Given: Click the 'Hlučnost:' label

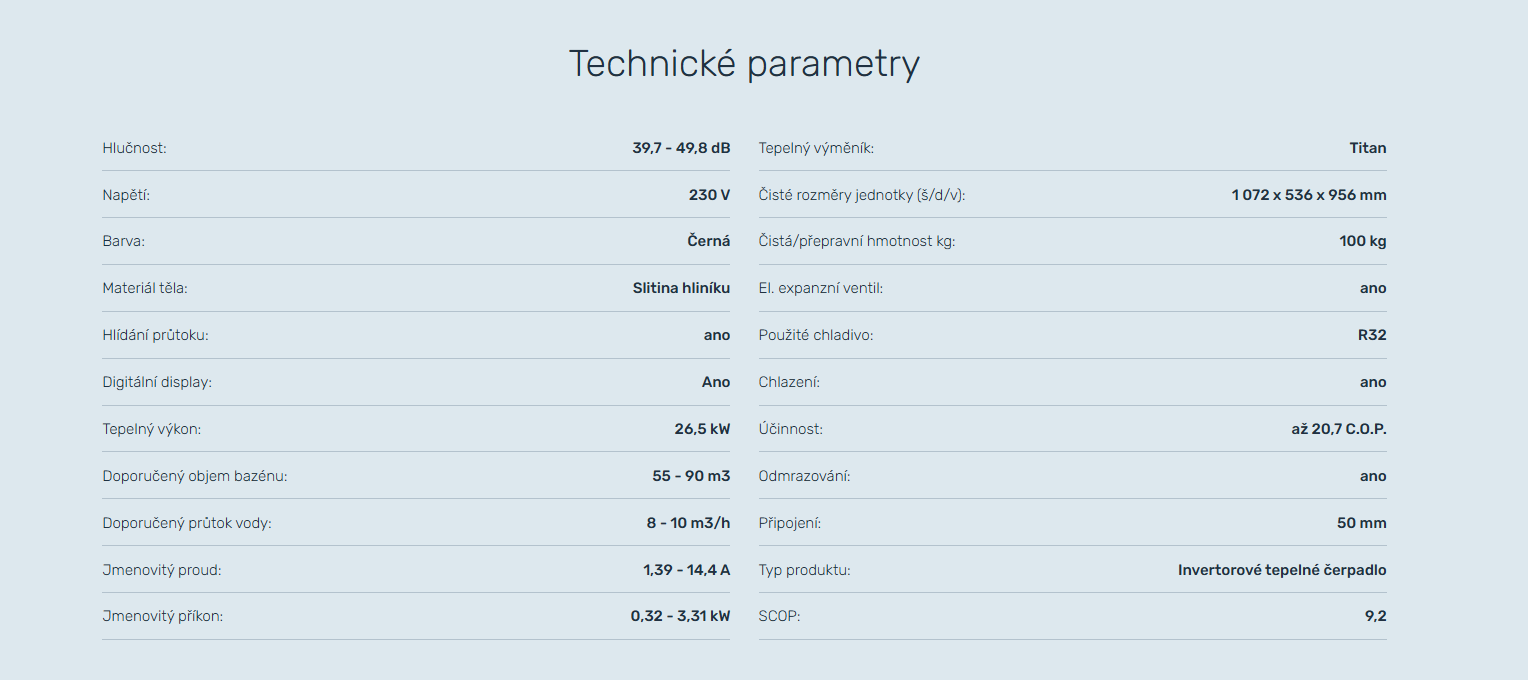Looking at the screenshot, I should click(134, 148).
